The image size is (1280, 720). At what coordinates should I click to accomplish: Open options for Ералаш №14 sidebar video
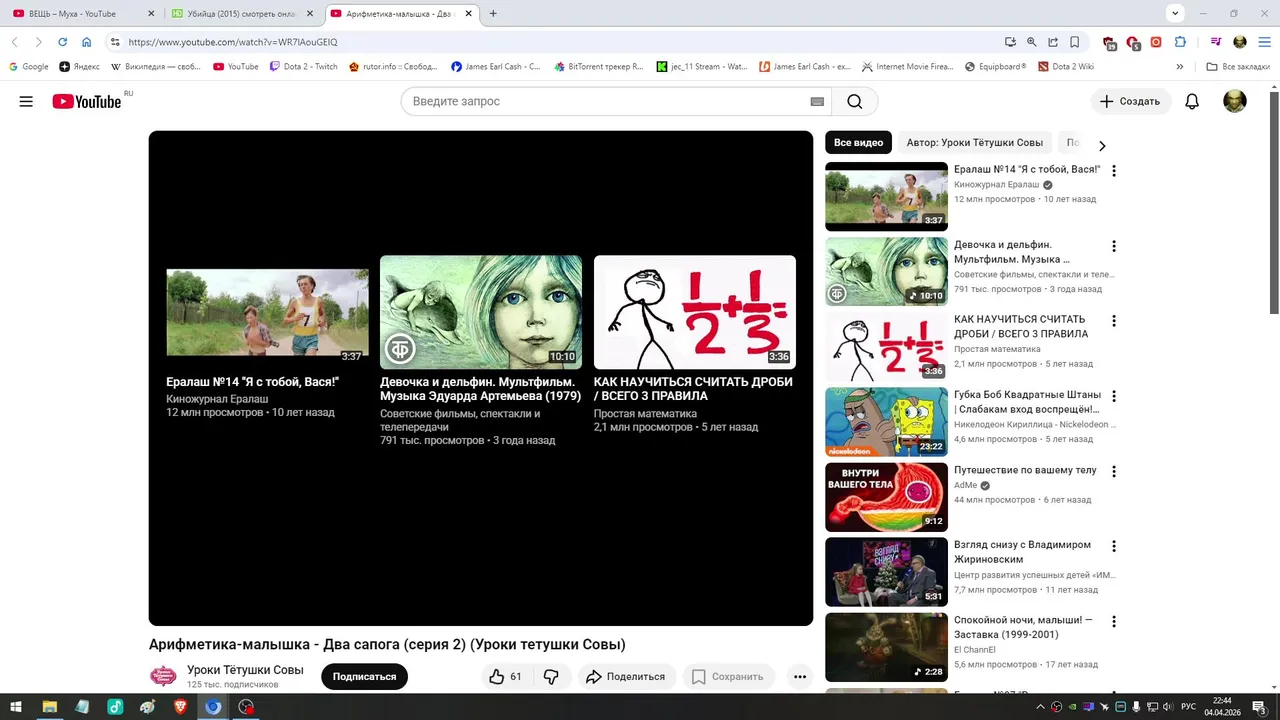(x=1114, y=171)
